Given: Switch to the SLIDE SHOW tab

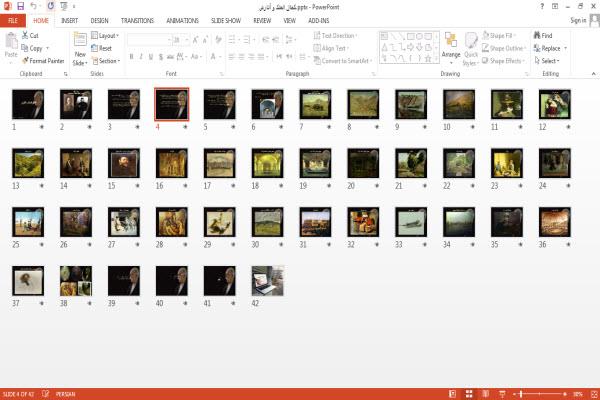Looking at the screenshot, I should (x=226, y=21).
